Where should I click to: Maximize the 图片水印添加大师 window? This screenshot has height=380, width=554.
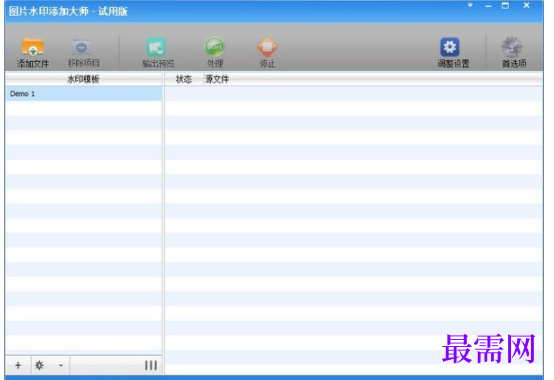506,6
